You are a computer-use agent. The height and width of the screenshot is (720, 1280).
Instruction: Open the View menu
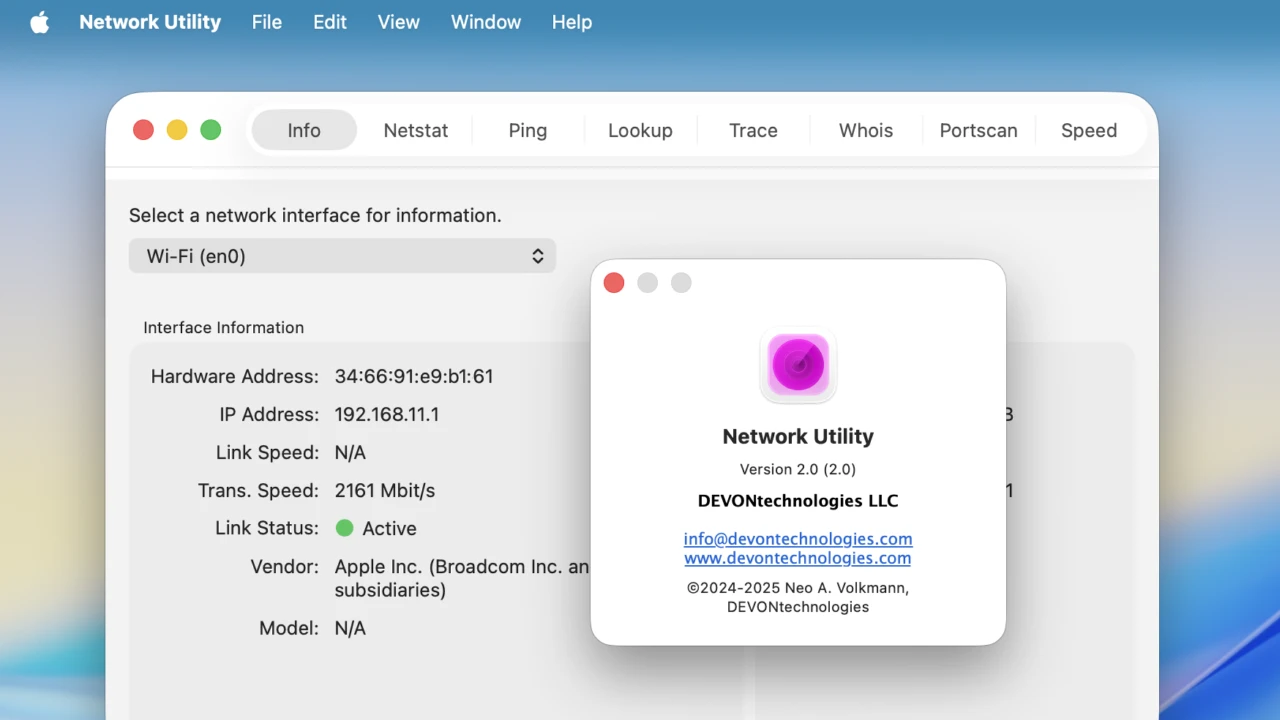coord(398,22)
